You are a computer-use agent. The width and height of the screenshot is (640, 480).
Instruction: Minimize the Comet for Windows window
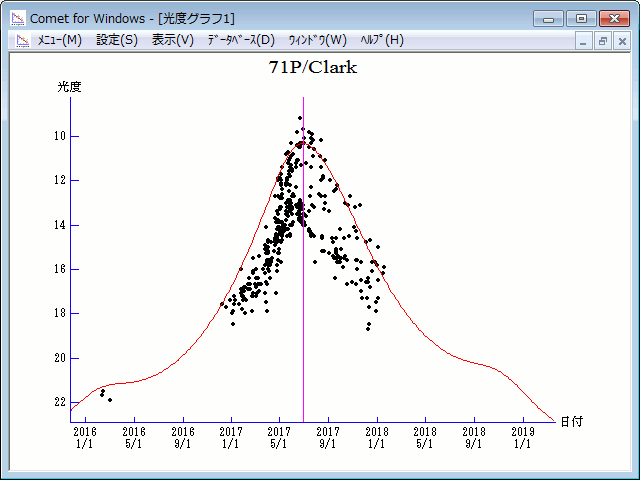pos(547,17)
